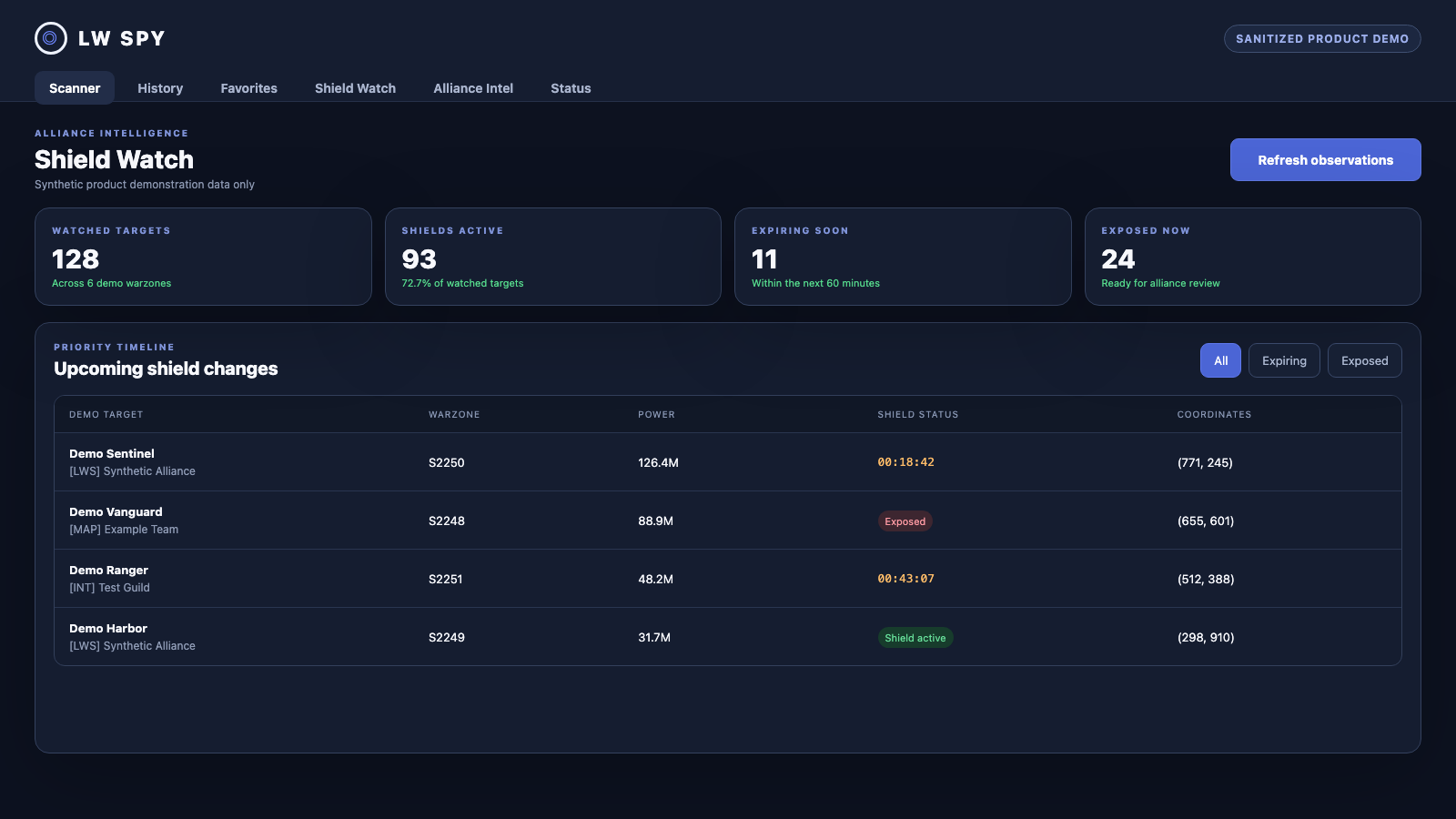Go to the Shield Watch tab
Screen dimensions: 1456x819
coord(355,88)
